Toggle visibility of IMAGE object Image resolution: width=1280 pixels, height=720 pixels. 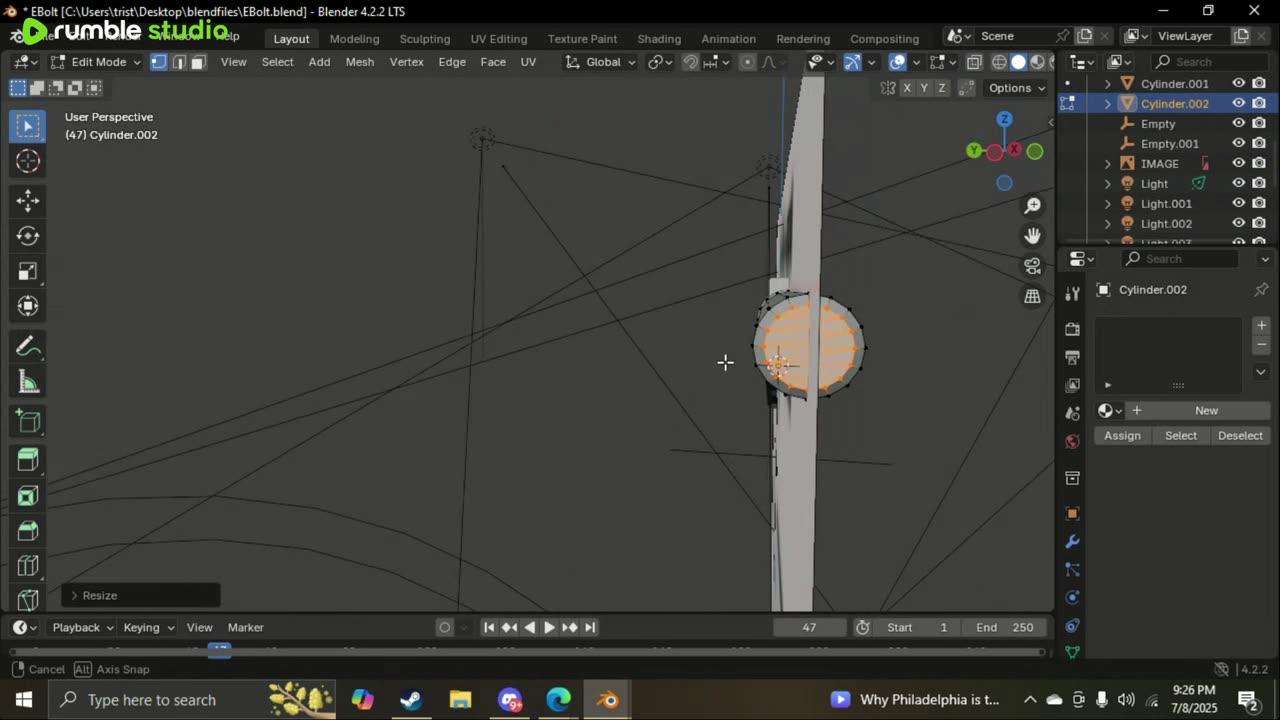pyautogui.click(x=1238, y=164)
